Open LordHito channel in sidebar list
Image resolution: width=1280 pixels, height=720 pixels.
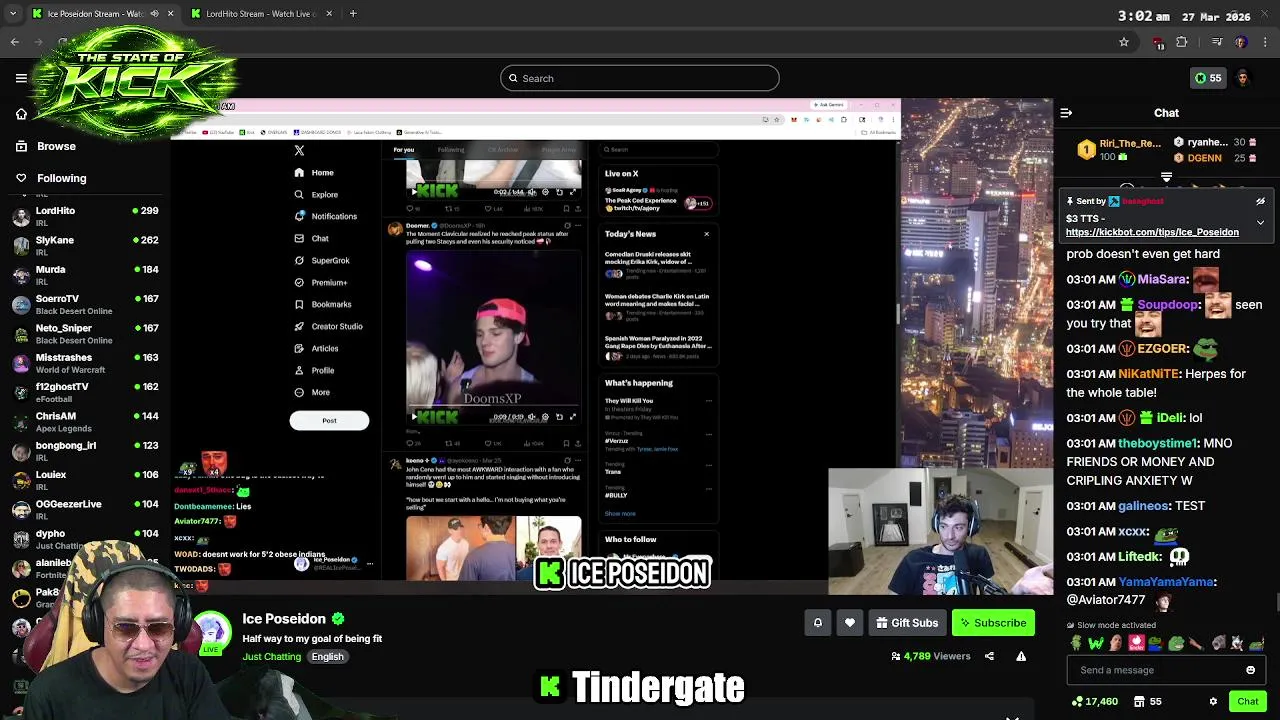point(85,217)
